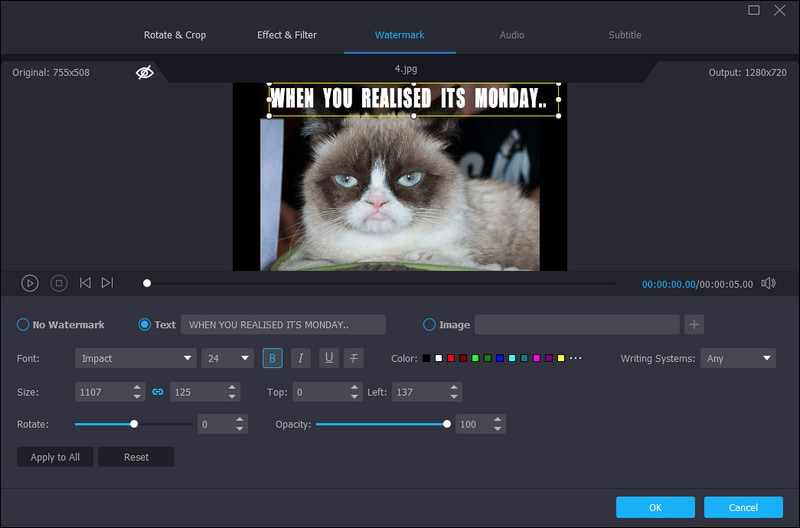Open the Writing Systems dropdown
The height and width of the screenshot is (528, 800).
pyautogui.click(x=739, y=358)
